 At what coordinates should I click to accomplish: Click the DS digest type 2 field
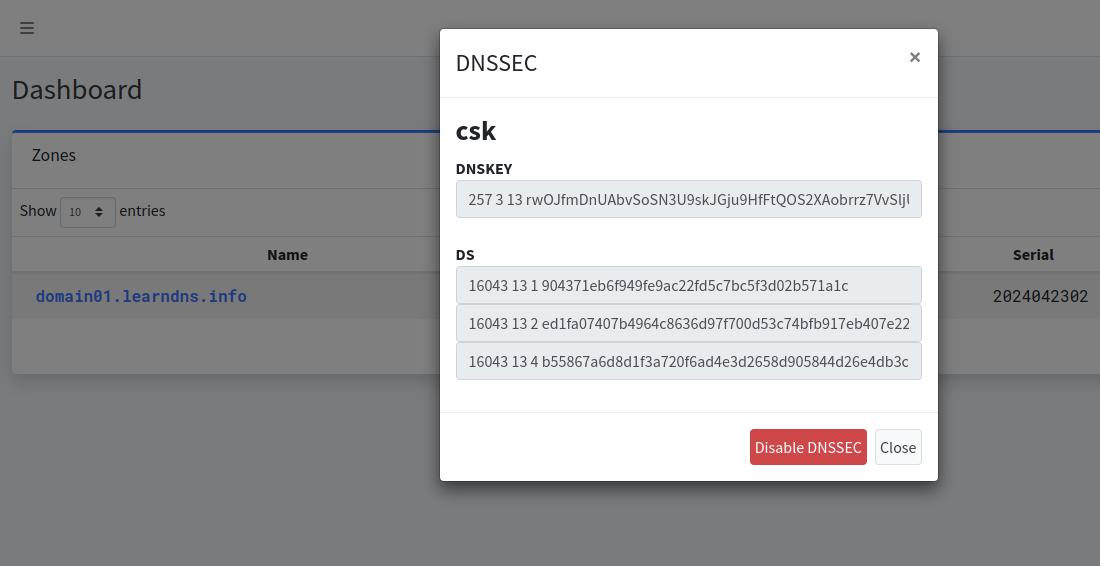[x=688, y=323]
